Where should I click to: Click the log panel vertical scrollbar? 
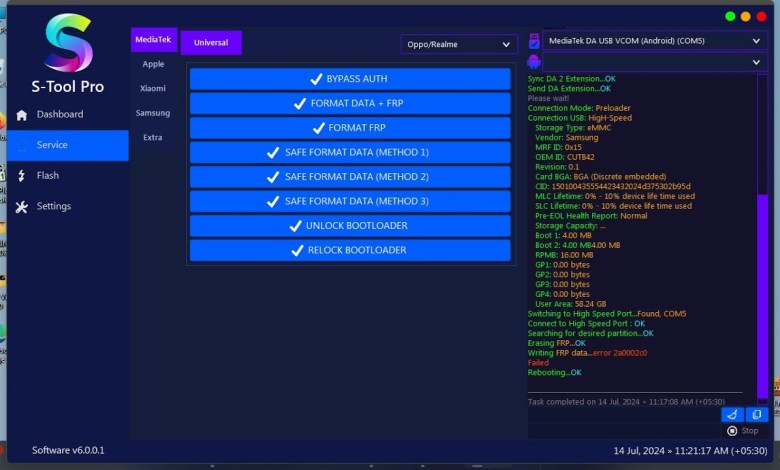(763, 290)
